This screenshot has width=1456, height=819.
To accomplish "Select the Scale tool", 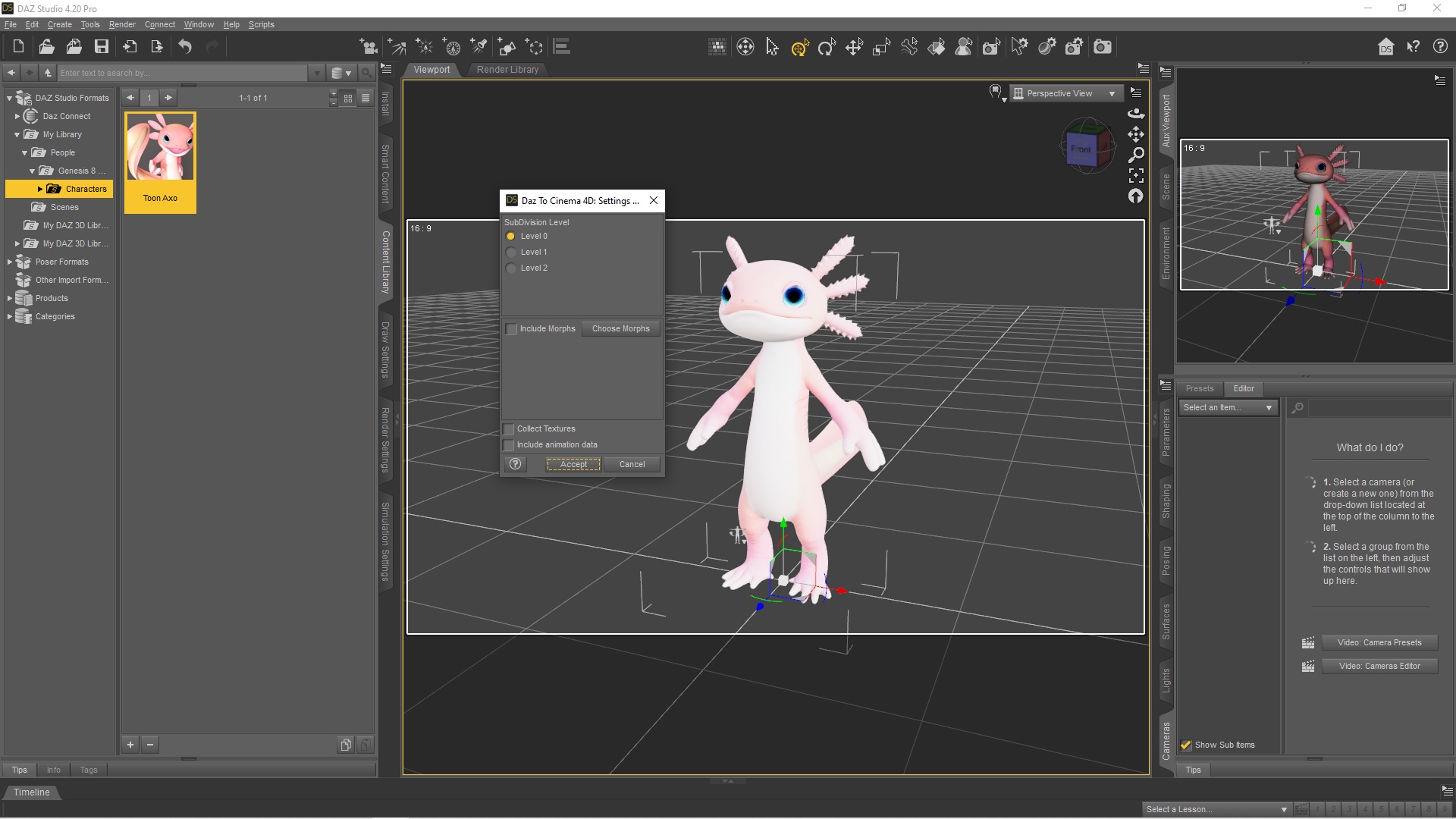I will [881, 47].
